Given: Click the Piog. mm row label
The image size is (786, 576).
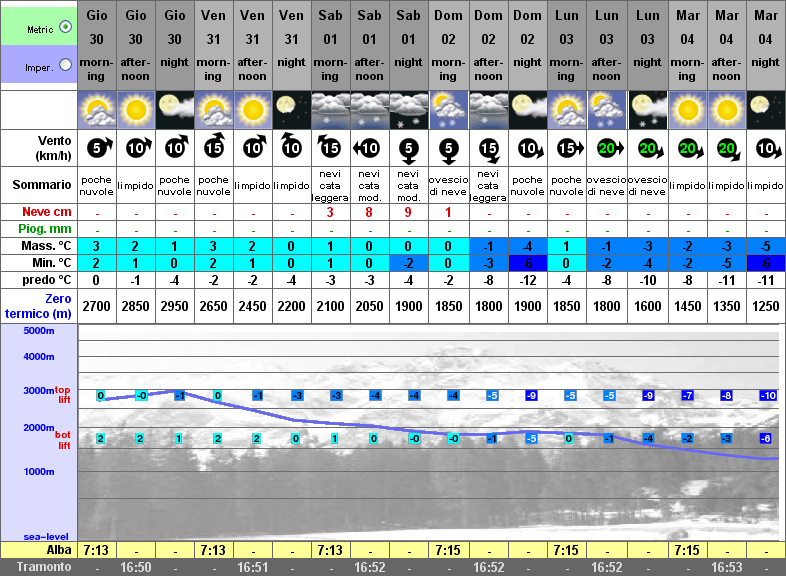Looking at the screenshot, I should [x=45, y=229].
